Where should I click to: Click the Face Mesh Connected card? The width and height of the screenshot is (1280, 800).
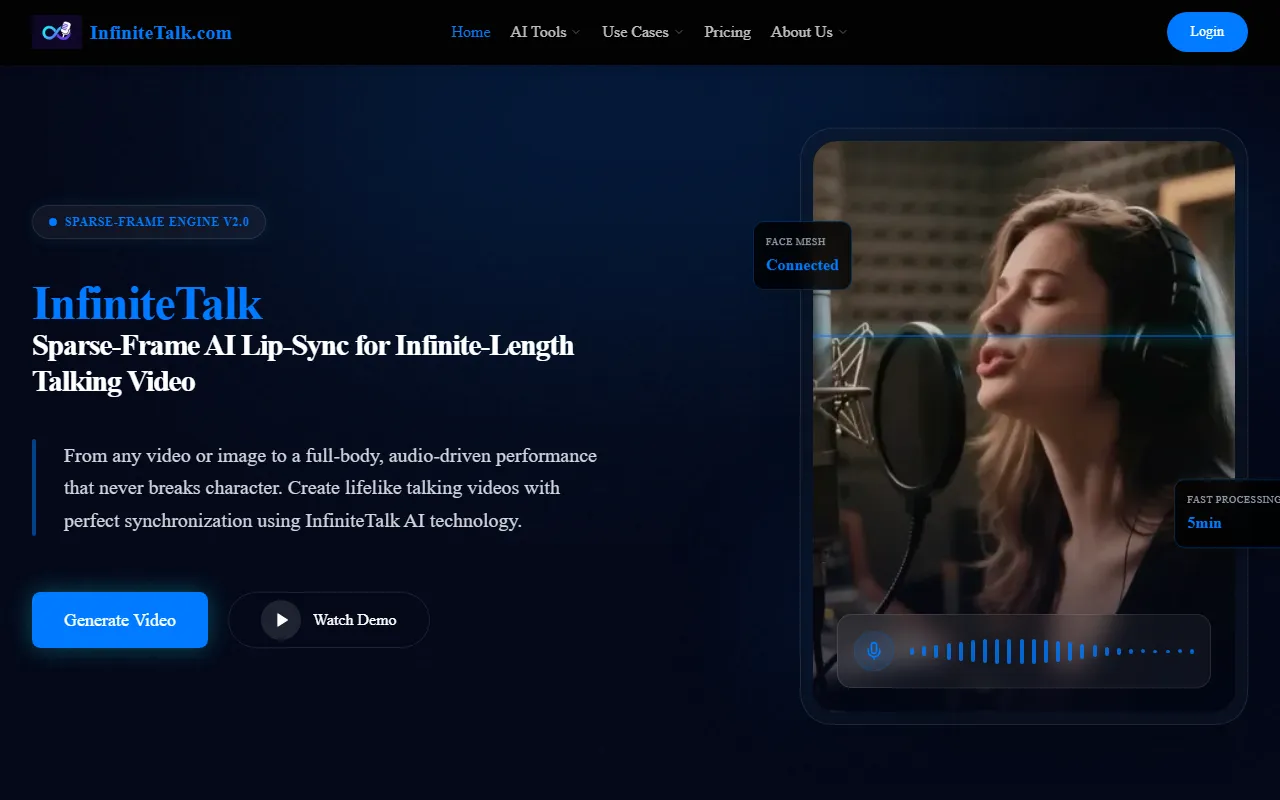click(x=802, y=256)
